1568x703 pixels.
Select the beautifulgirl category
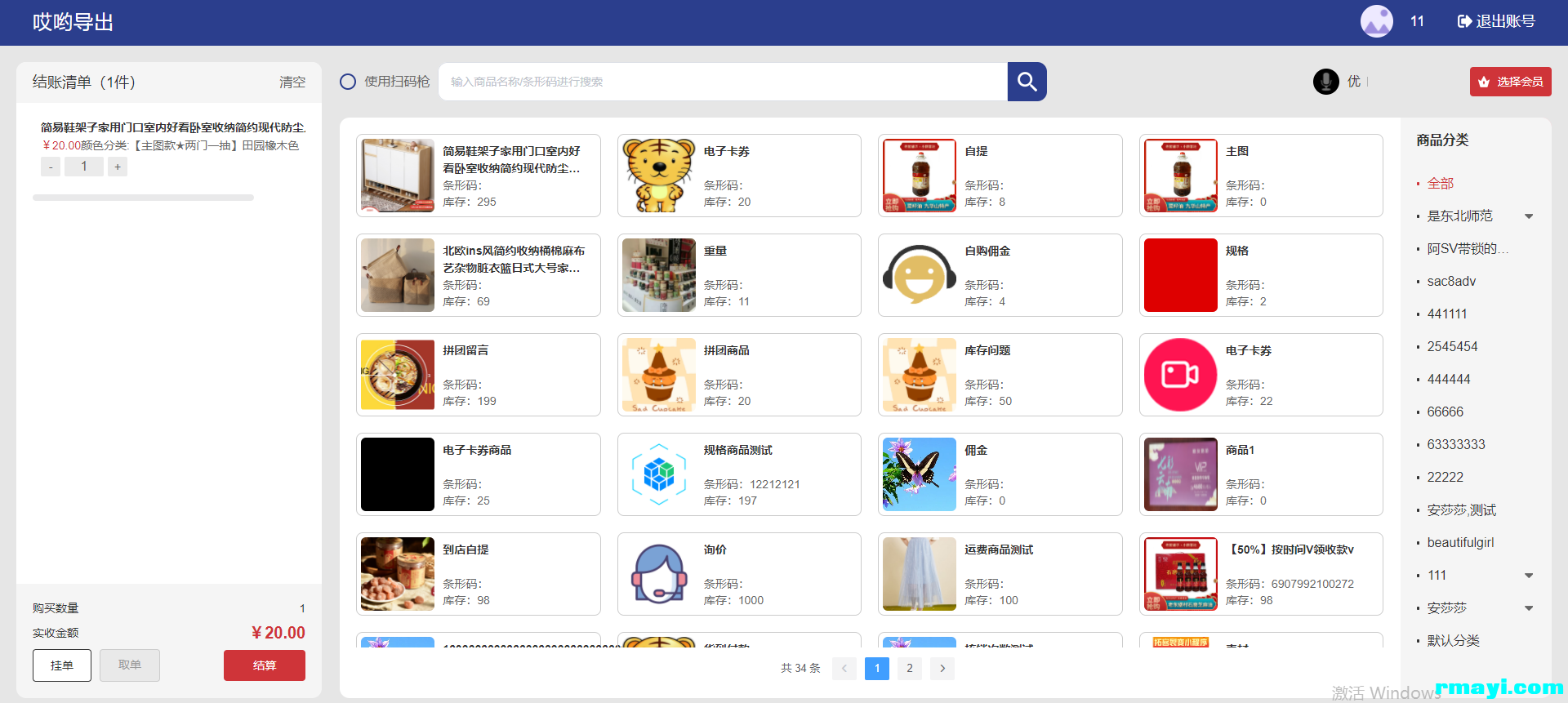tap(1460, 543)
